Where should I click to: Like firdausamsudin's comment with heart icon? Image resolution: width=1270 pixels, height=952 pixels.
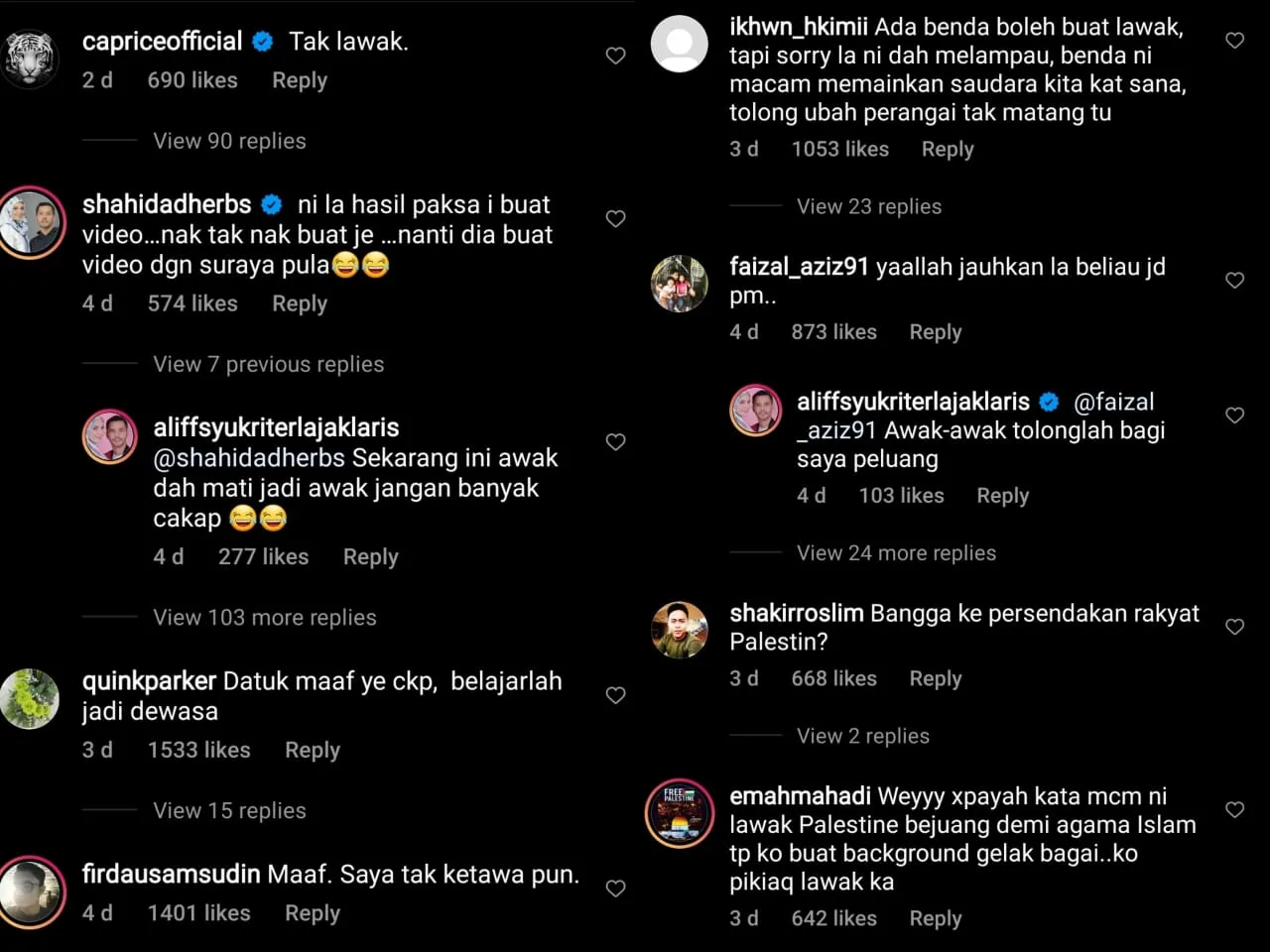pyautogui.click(x=615, y=889)
